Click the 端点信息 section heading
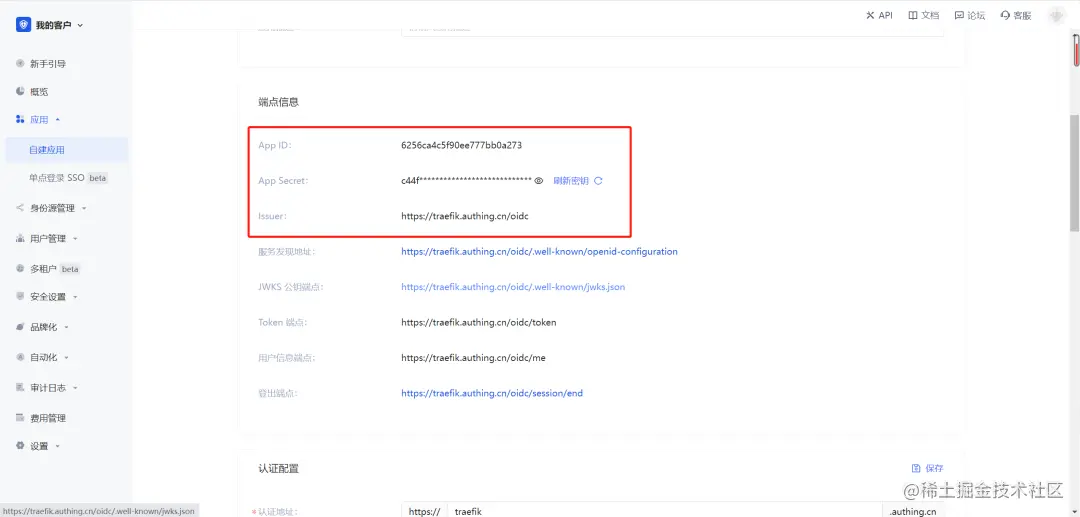Image resolution: width=1080 pixels, height=517 pixels. [278, 102]
